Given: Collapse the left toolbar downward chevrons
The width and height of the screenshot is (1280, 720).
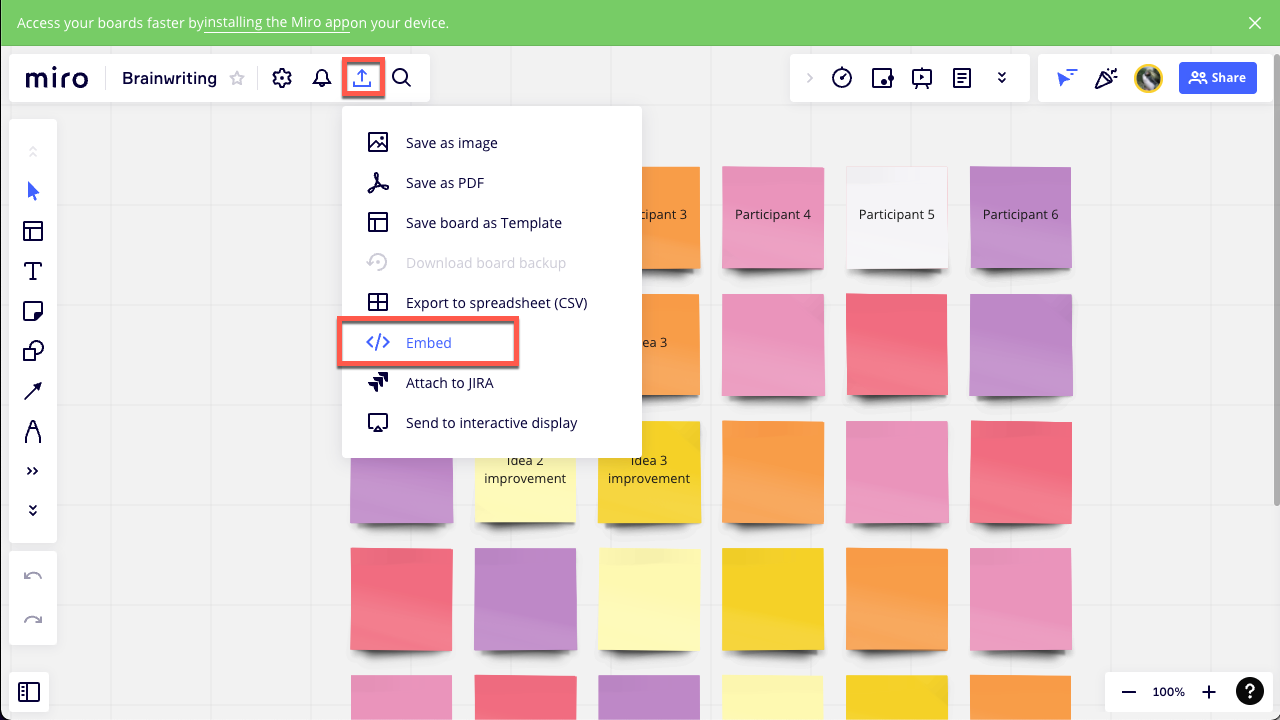Looking at the screenshot, I should (x=33, y=511).
